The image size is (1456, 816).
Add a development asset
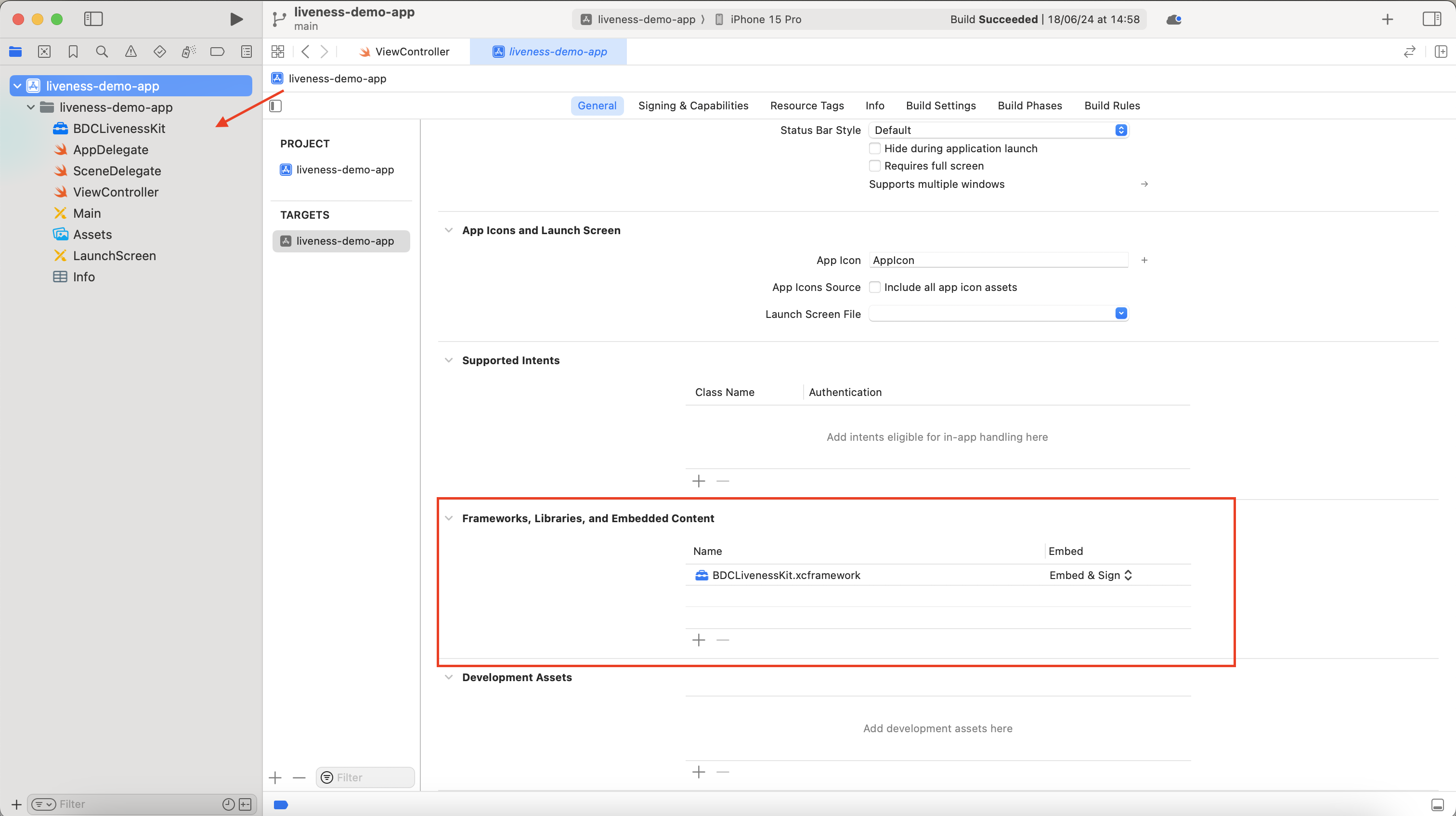pyautogui.click(x=699, y=772)
